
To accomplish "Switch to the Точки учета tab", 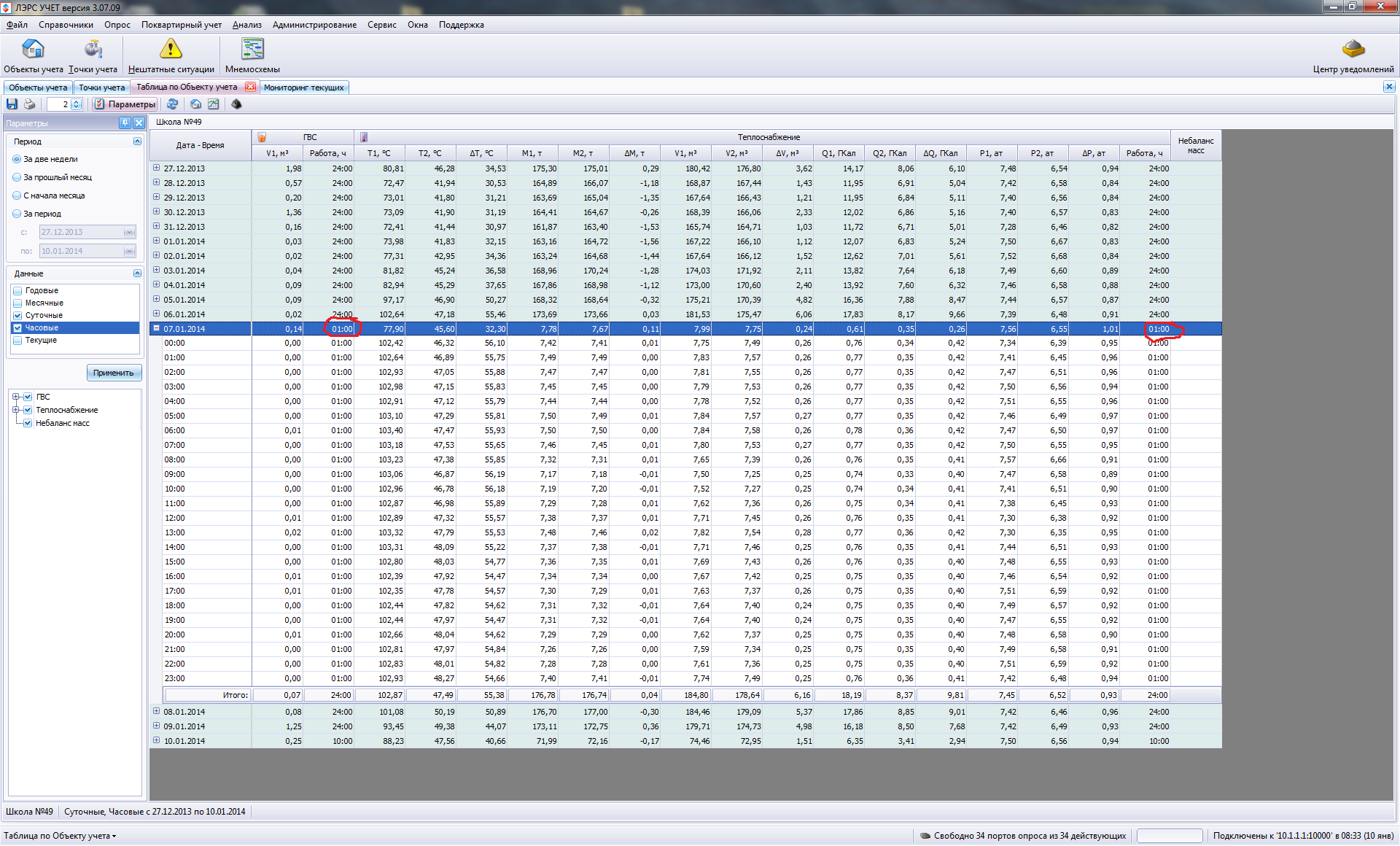I will coord(102,88).
